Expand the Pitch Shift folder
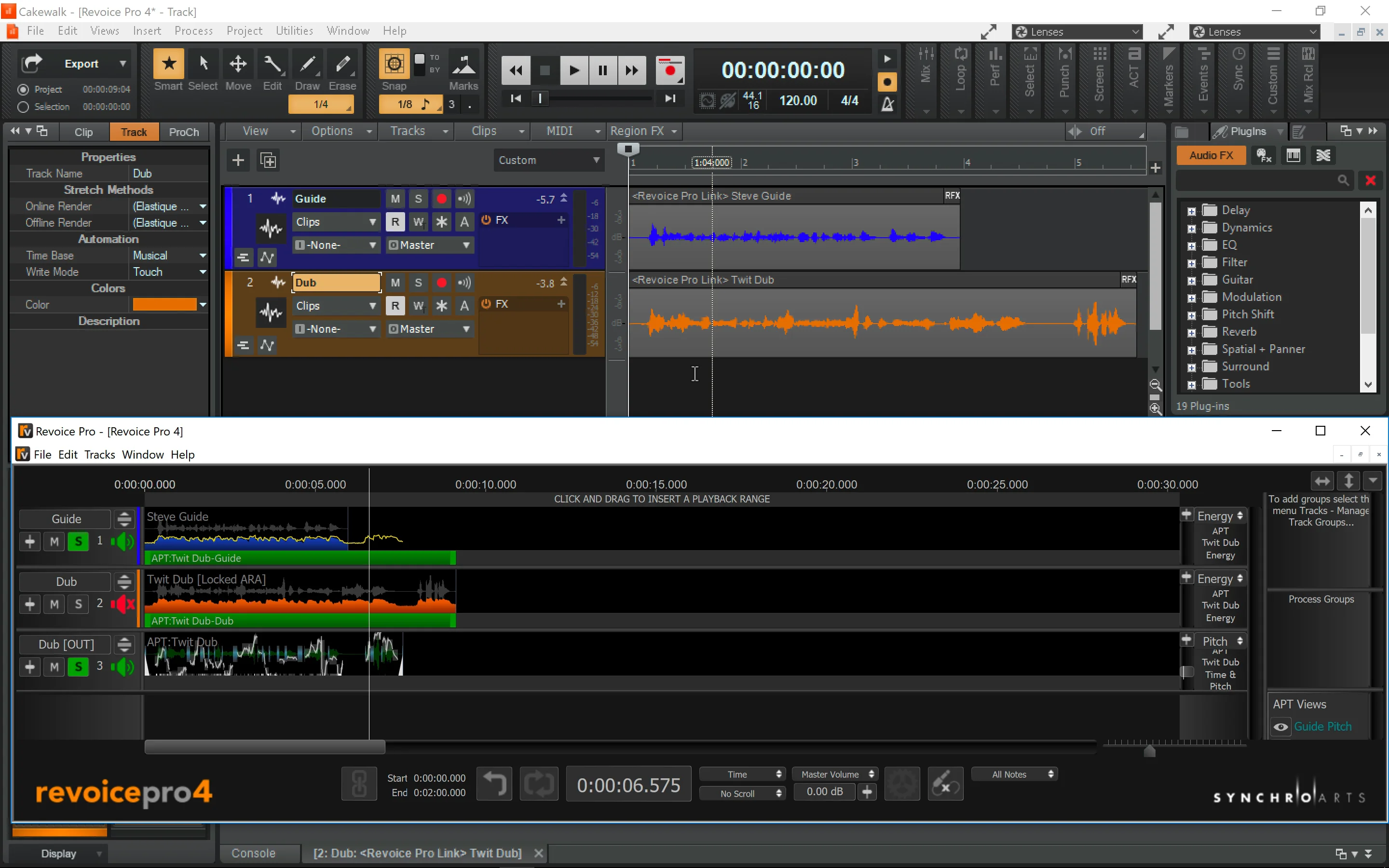The image size is (1389, 868). [1192, 316]
